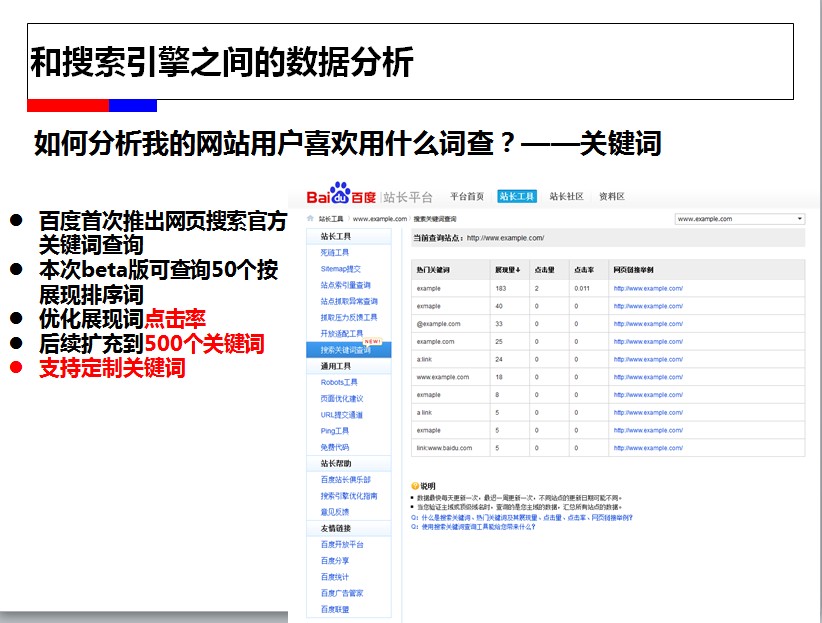The height and width of the screenshot is (623, 822).
Task: Go to the 资料区 tab
Action: (x=612, y=196)
